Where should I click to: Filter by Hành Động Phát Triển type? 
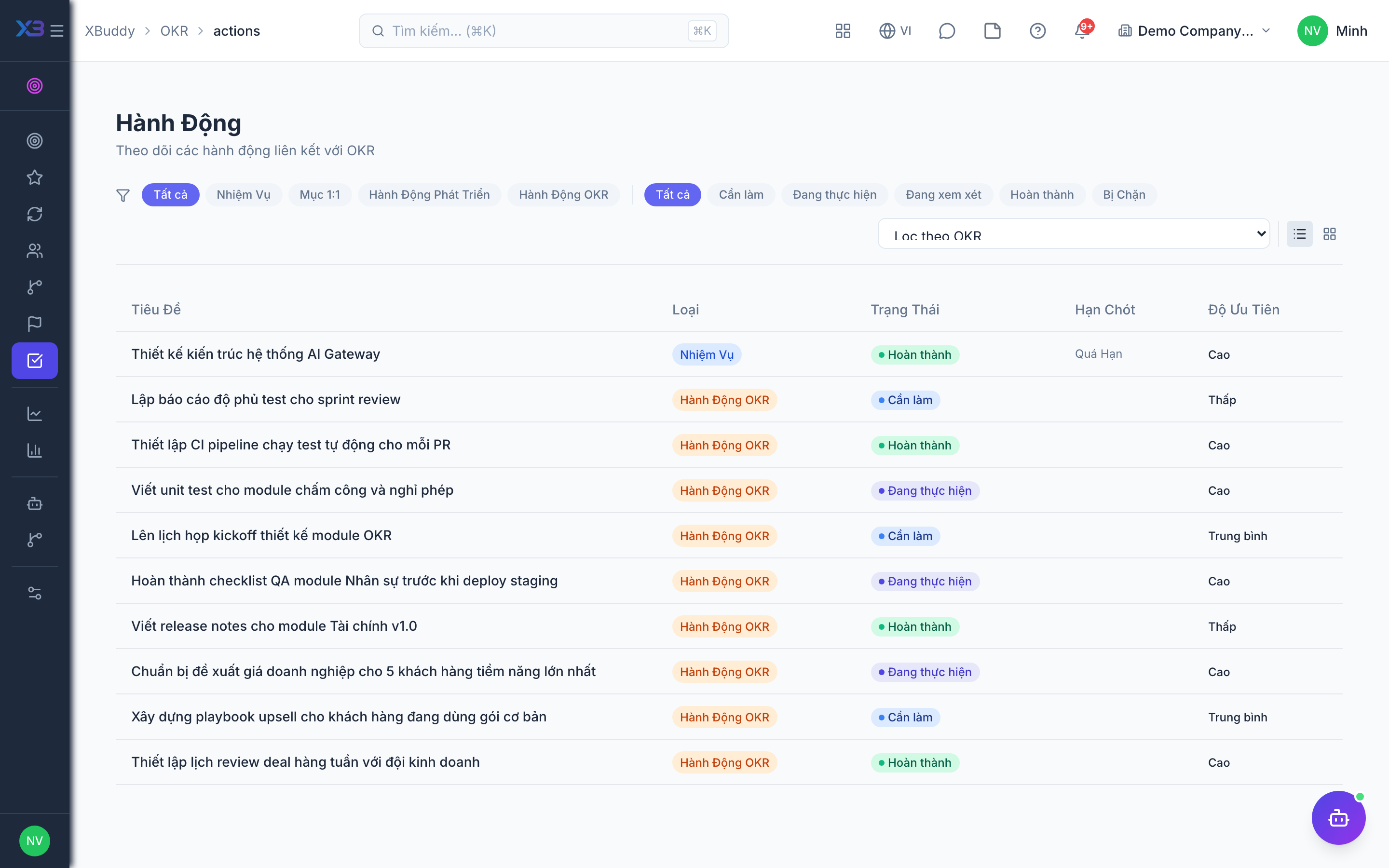click(429, 195)
